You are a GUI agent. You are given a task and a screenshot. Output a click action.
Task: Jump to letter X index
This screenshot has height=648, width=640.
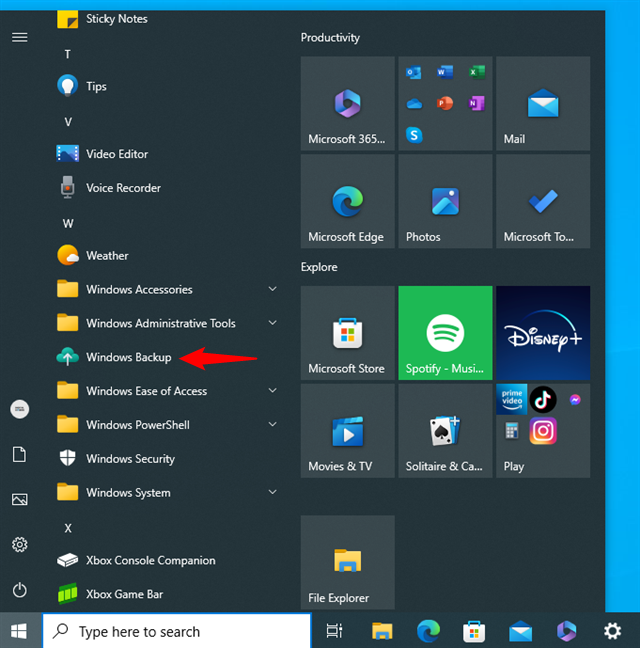coord(68,528)
